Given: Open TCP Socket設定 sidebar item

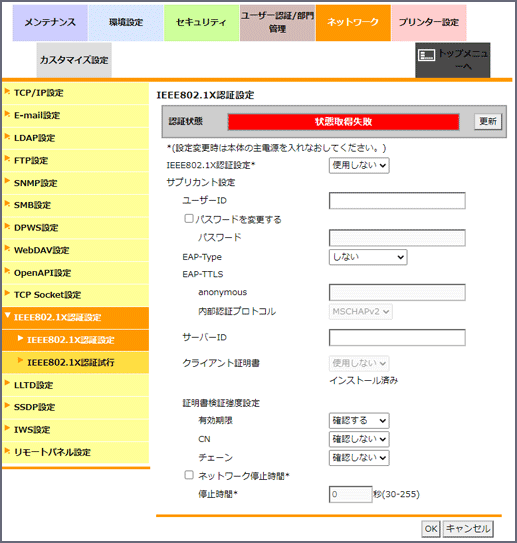Looking at the screenshot, I should click(x=75, y=295).
